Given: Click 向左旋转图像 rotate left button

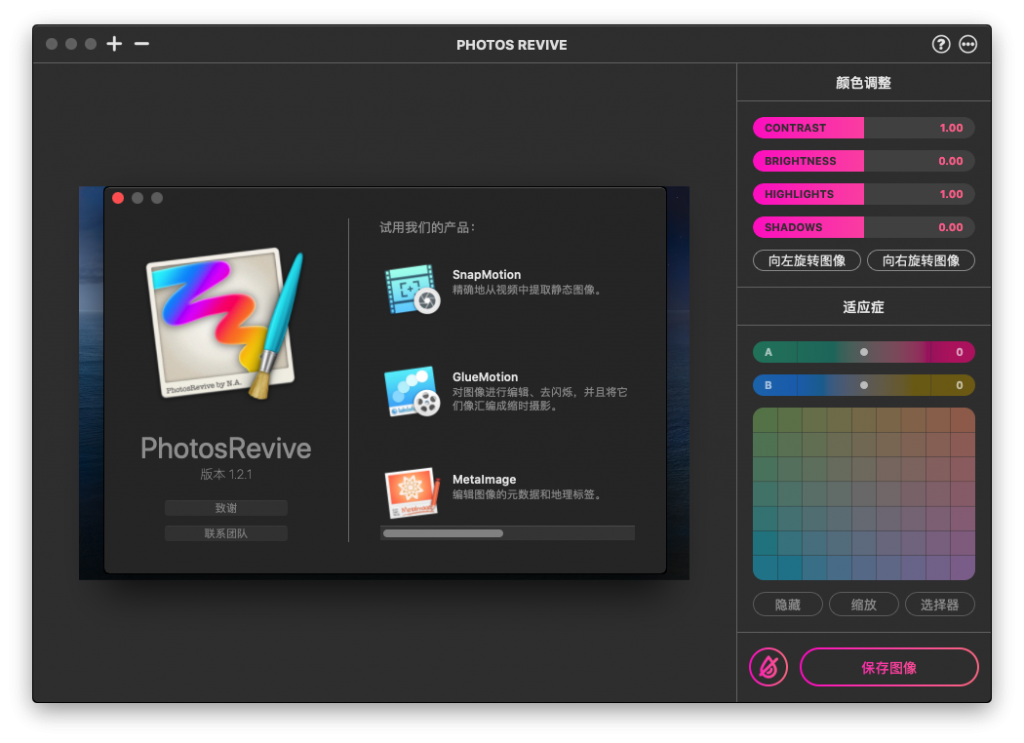Looking at the screenshot, I should pyautogui.click(x=807, y=261).
